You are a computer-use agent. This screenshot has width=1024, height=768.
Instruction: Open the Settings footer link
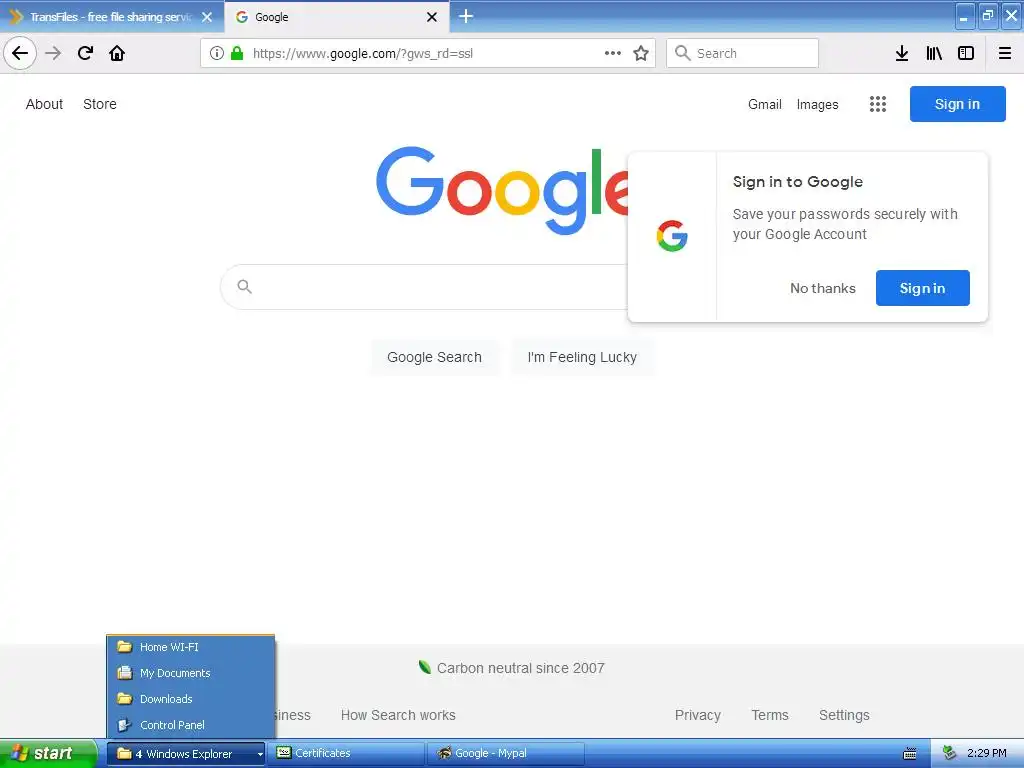point(844,715)
